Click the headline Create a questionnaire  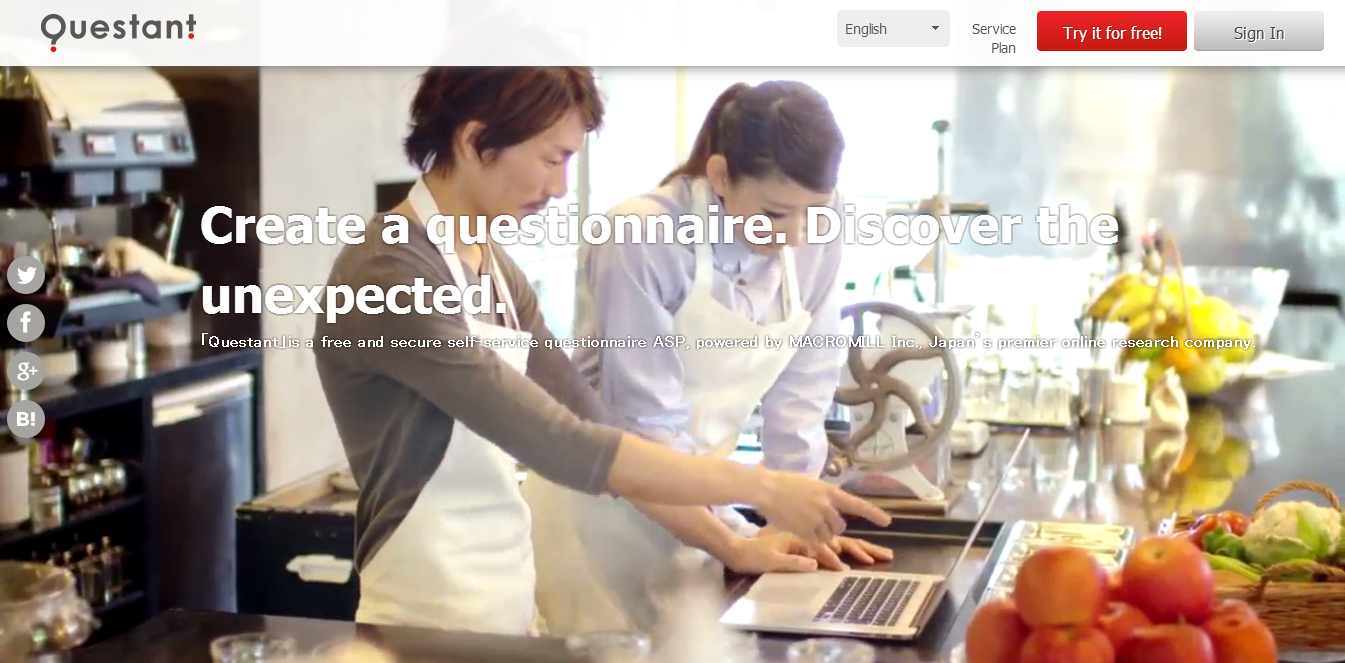point(488,226)
